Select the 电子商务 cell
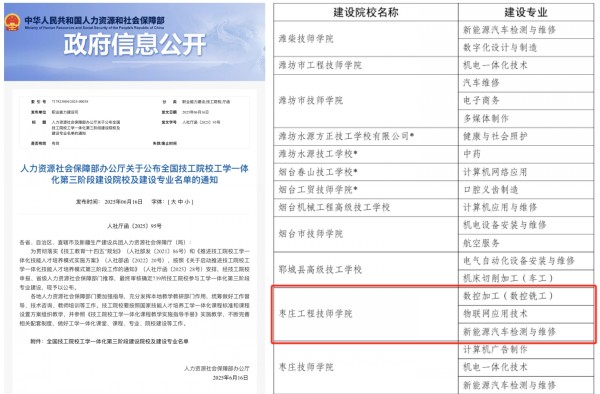 (526, 101)
